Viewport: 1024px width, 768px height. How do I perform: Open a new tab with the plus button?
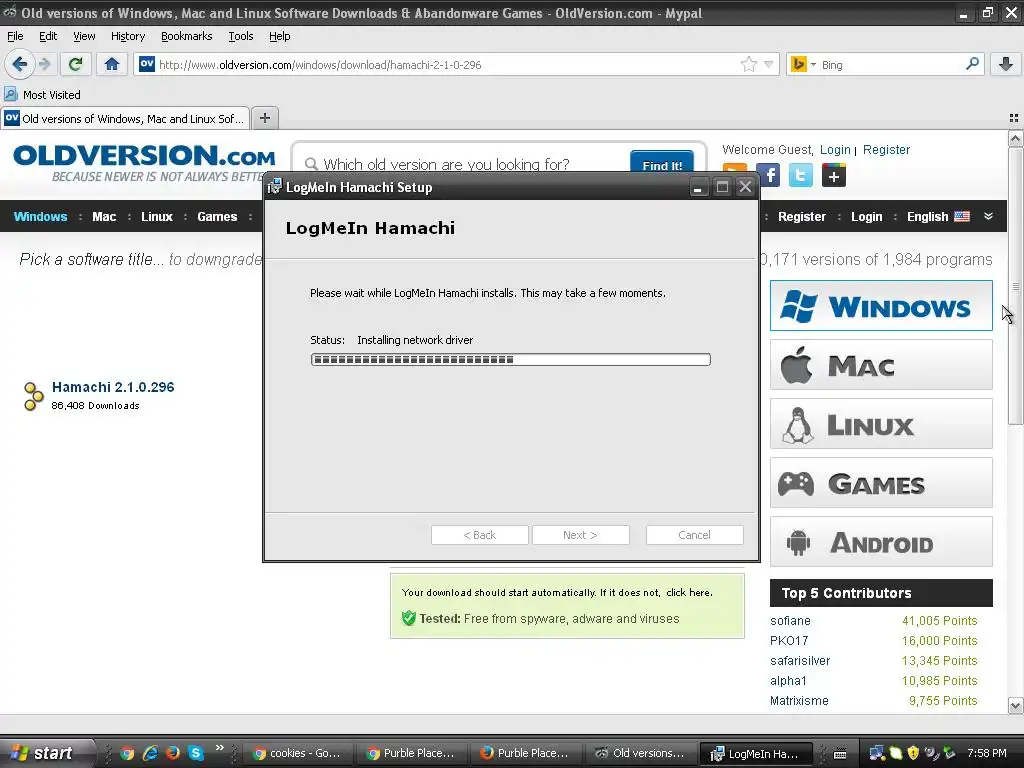[x=264, y=118]
